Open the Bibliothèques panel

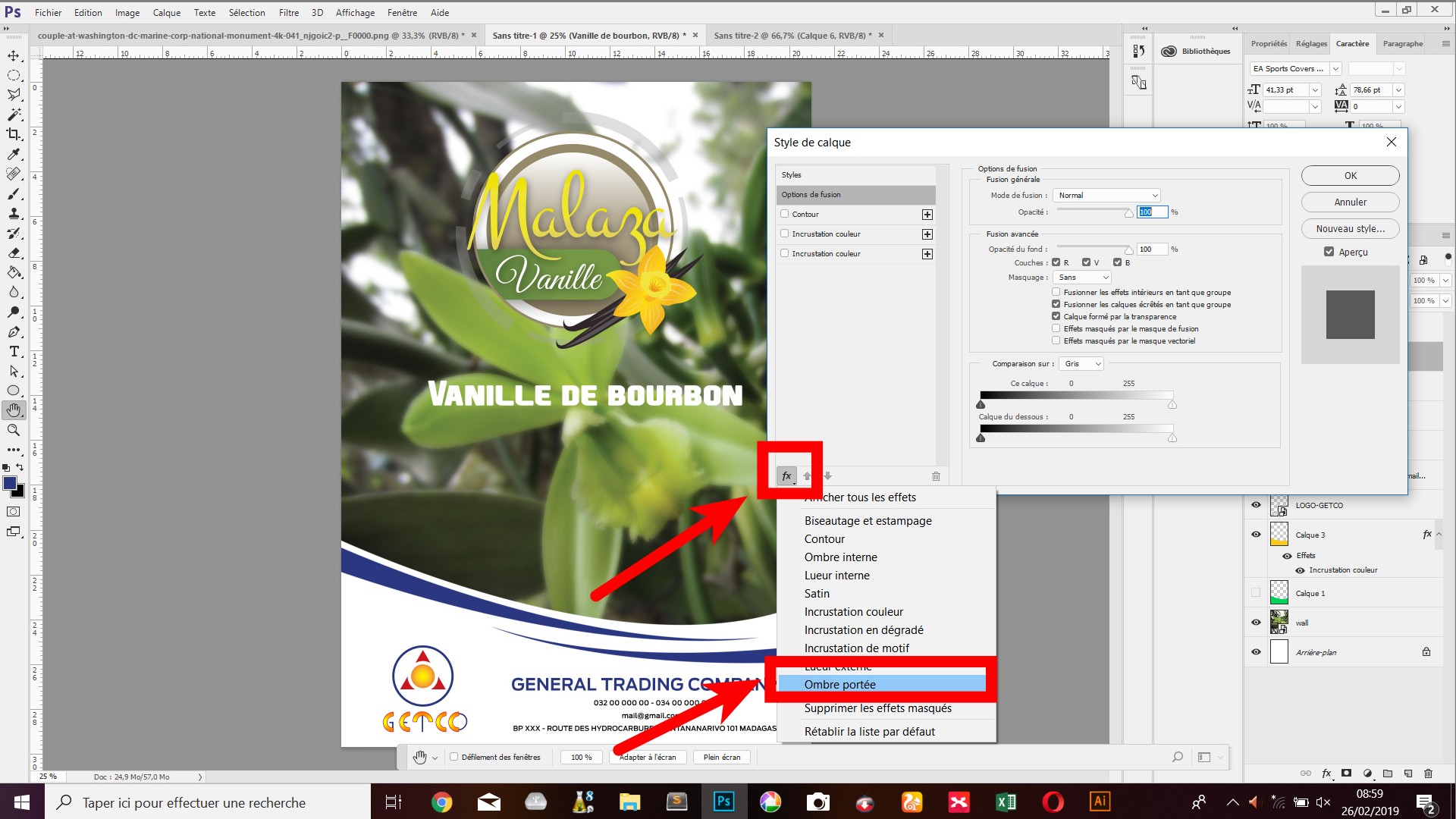coord(1196,52)
